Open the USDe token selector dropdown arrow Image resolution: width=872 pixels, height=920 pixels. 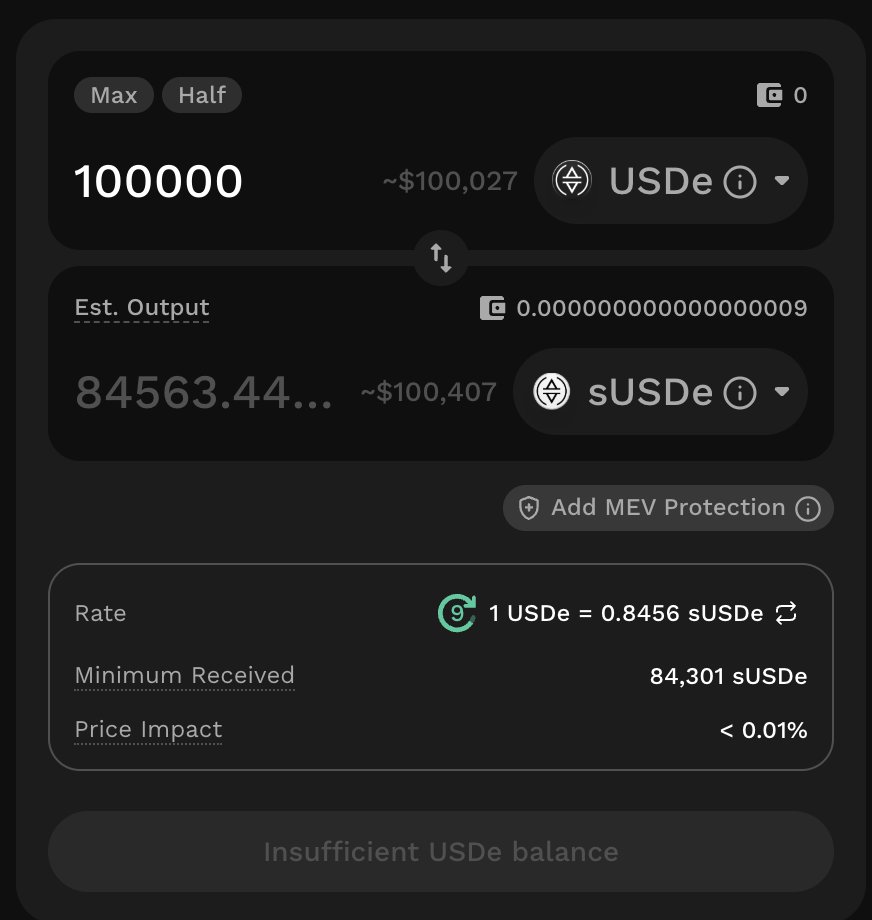click(x=782, y=181)
